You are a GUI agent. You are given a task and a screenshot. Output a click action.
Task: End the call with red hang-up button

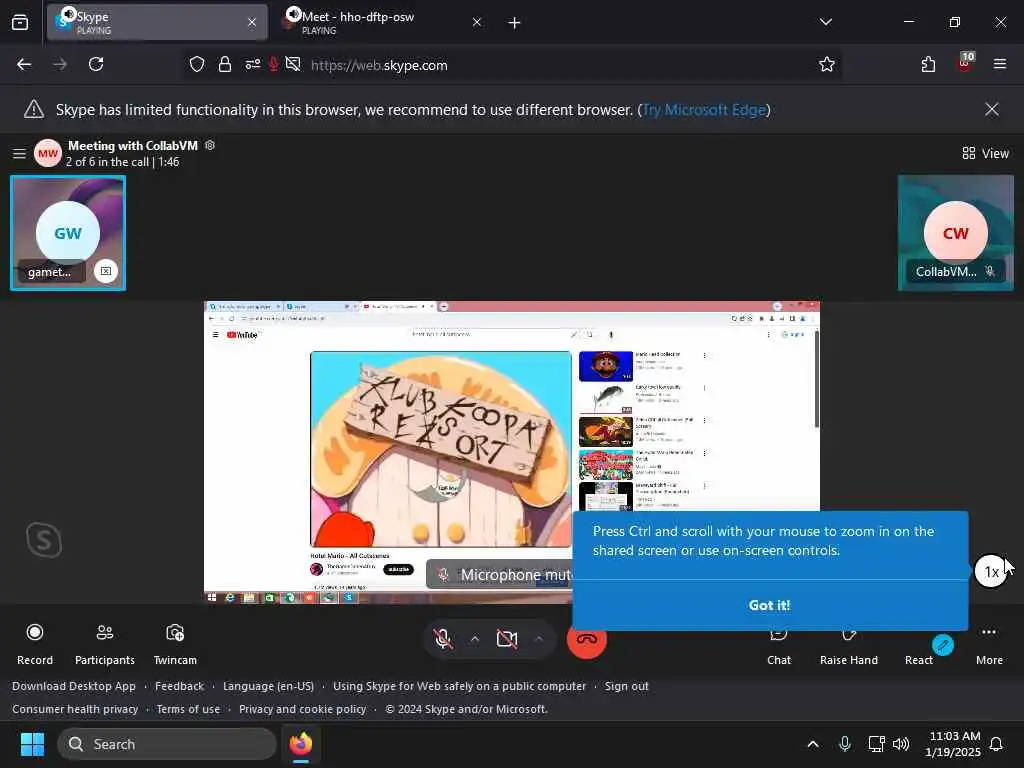click(586, 640)
